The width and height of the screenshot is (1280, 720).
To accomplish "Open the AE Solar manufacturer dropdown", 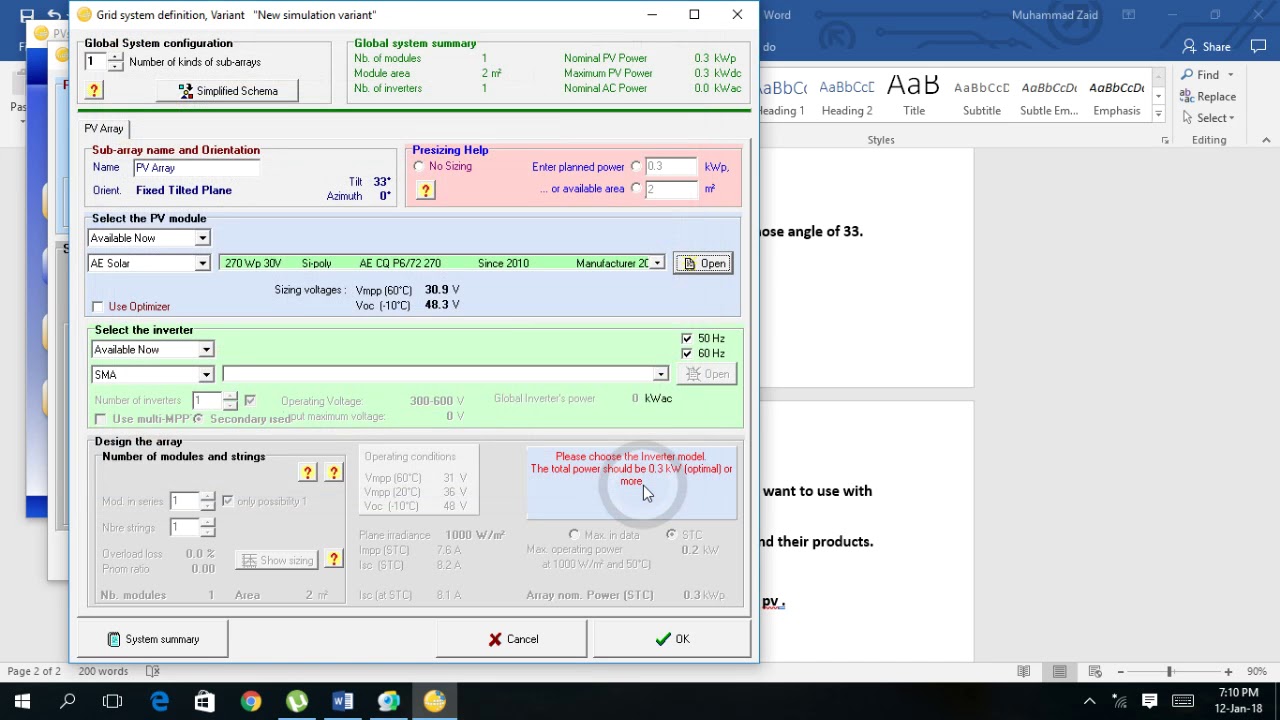I will (202, 263).
